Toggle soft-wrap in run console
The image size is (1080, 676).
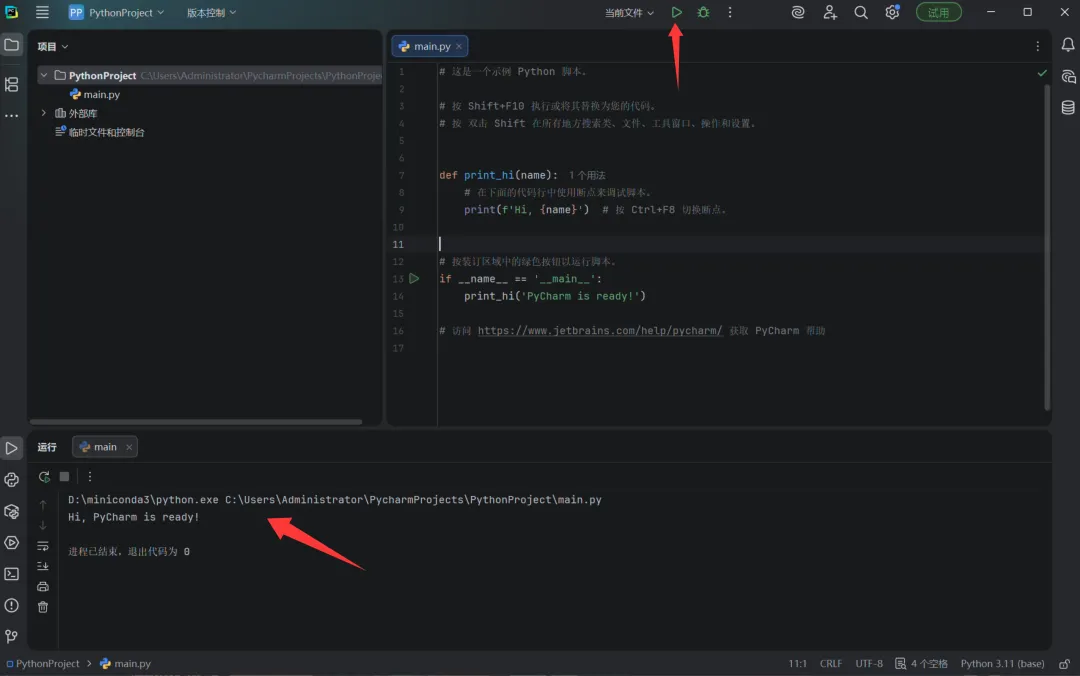point(43,546)
